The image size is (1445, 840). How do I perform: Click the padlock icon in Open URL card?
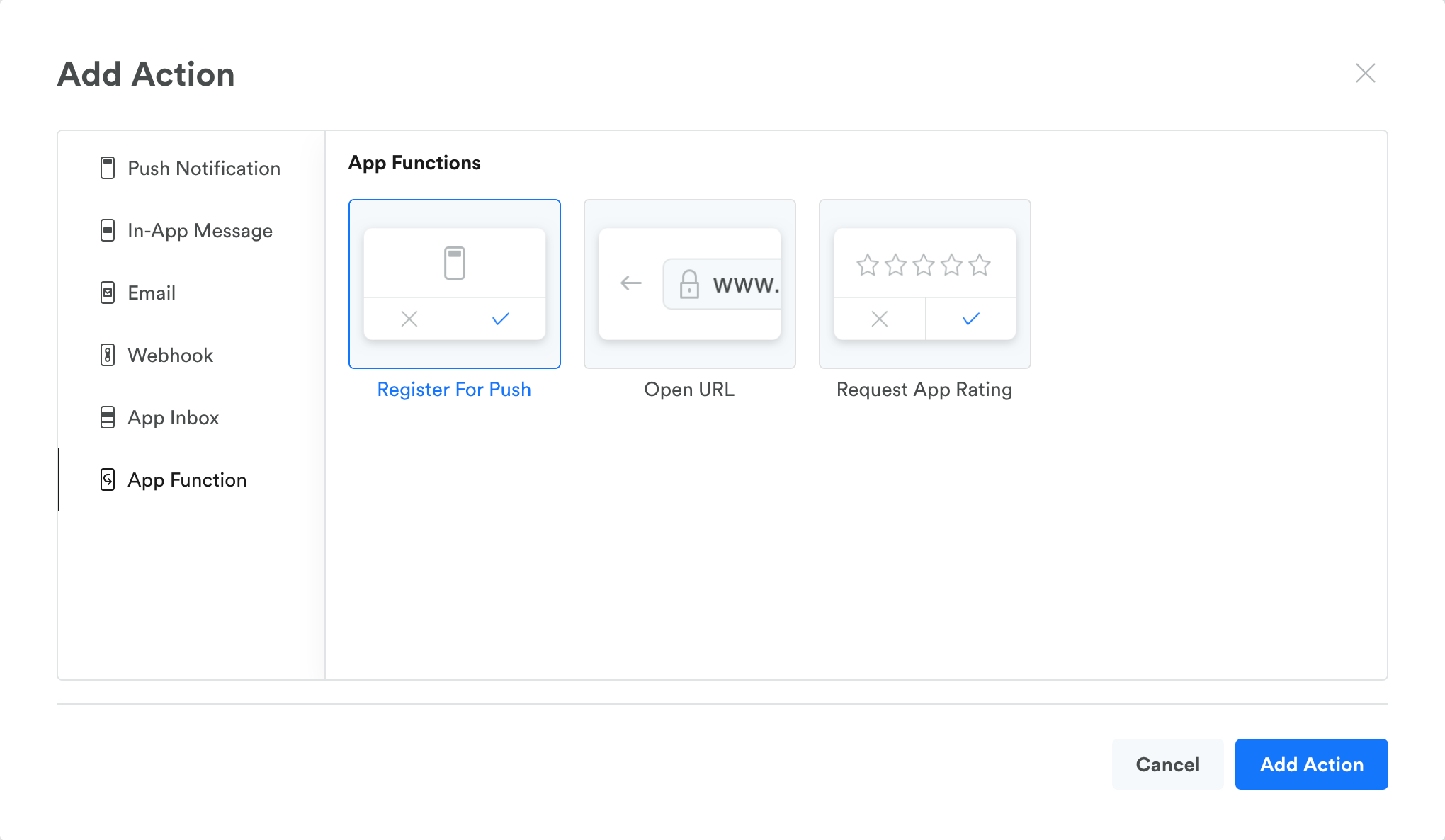click(689, 284)
